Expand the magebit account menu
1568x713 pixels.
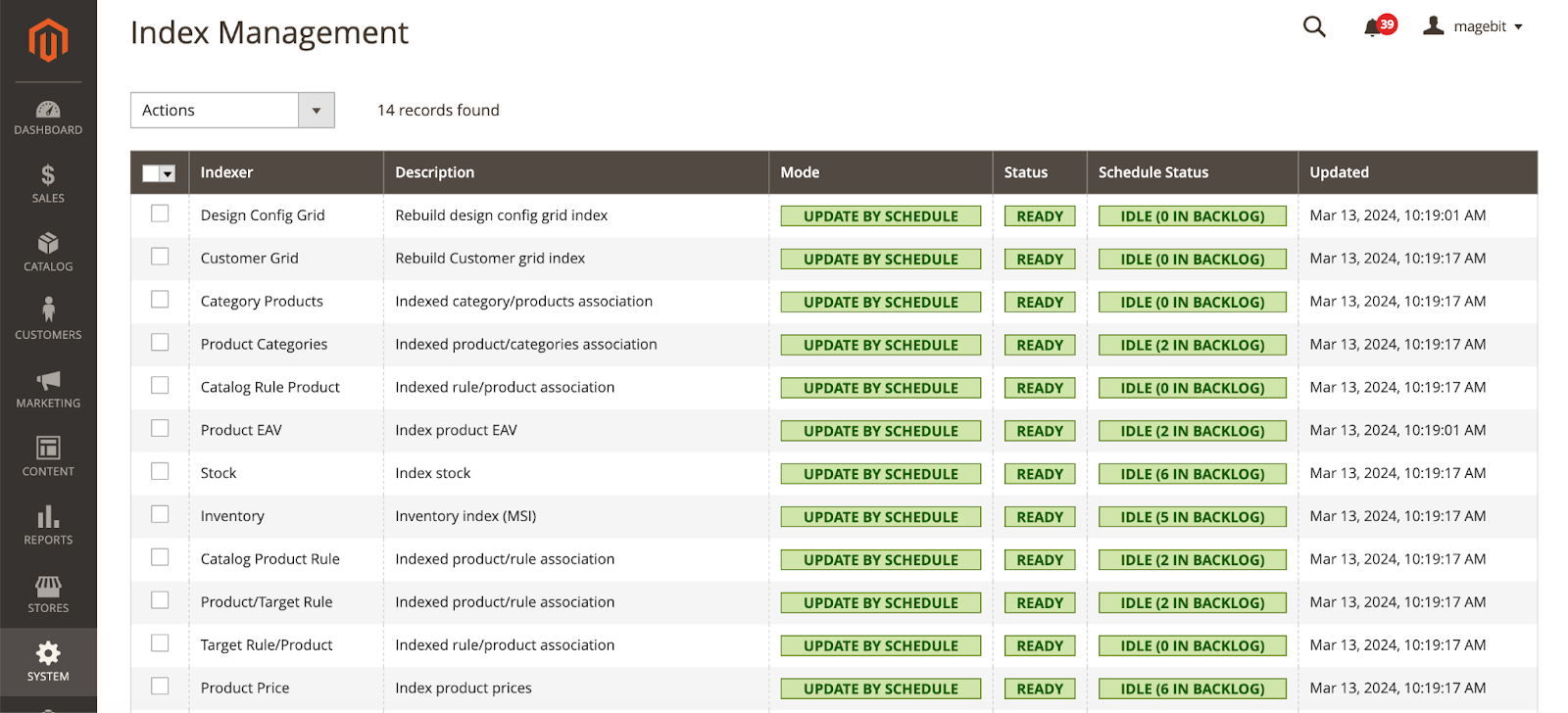pos(1474,26)
